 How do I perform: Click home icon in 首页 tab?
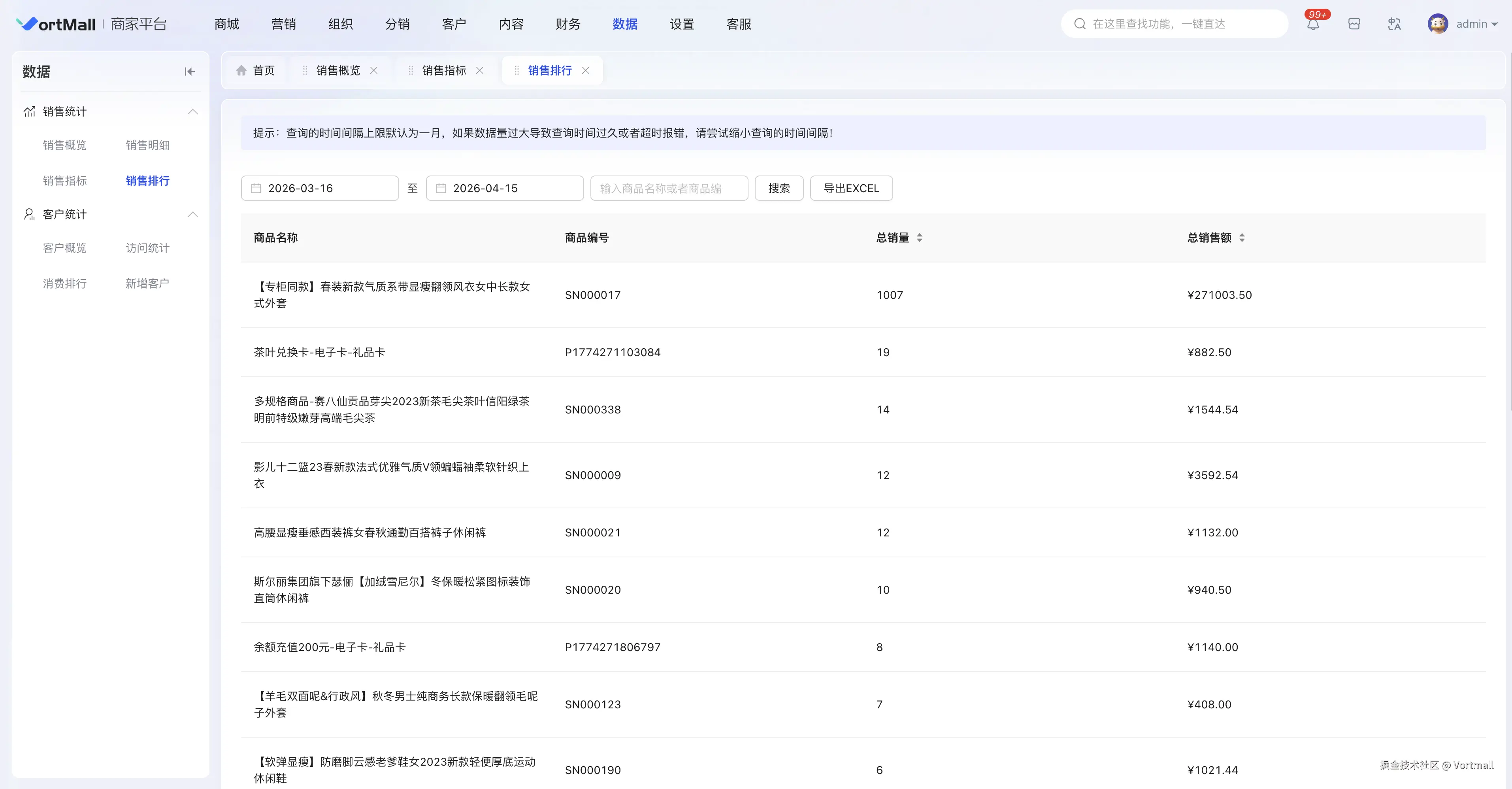pyautogui.click(x=241, y=70)
